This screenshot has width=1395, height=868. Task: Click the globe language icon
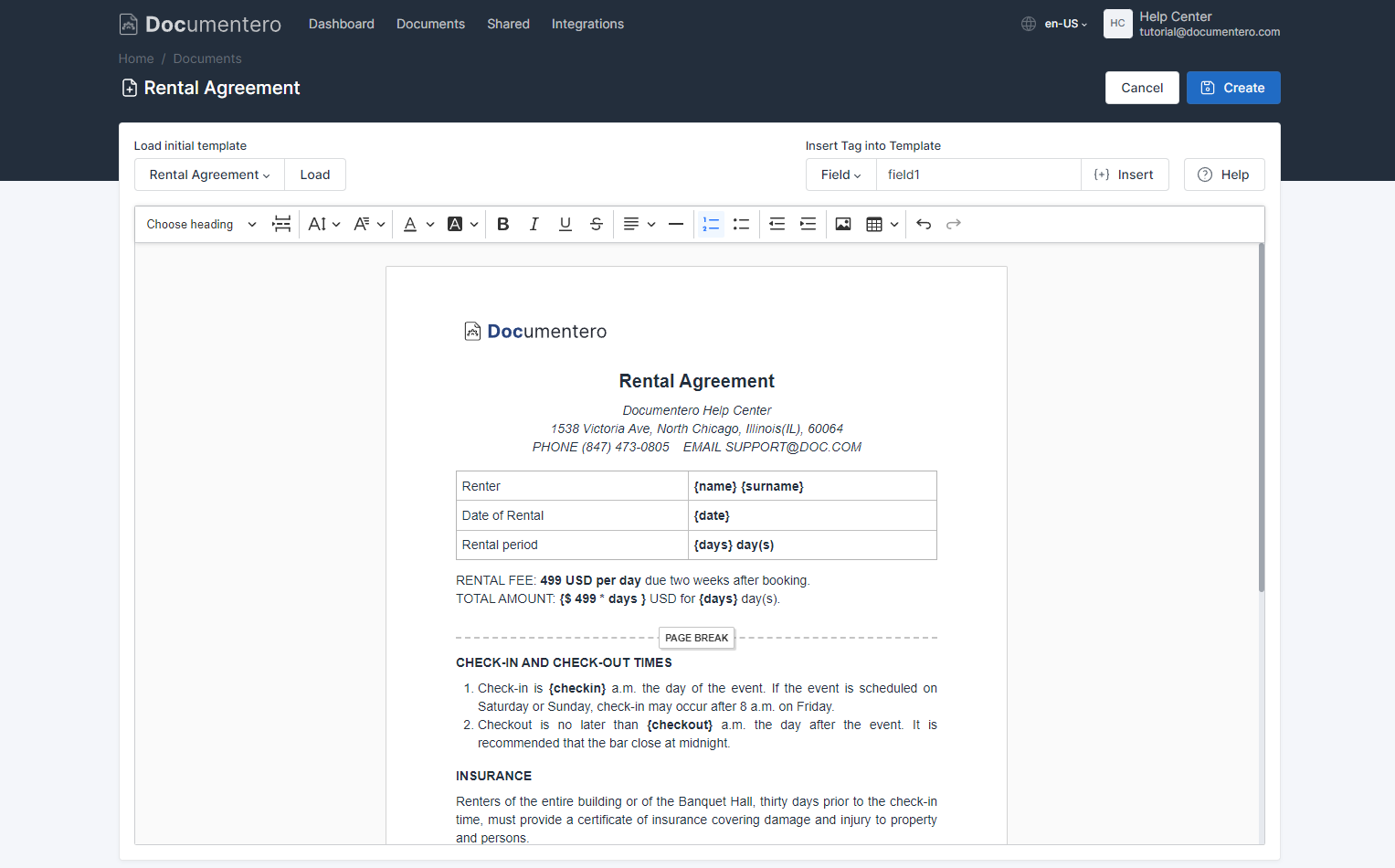[x=1029, y=24]
